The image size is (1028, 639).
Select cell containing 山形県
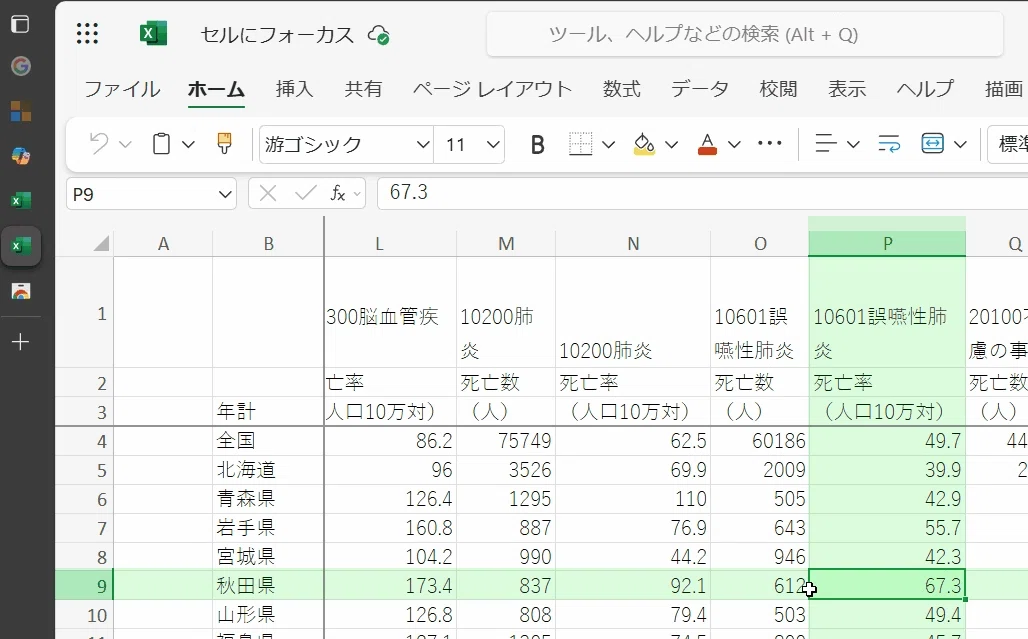click(268, 615)
